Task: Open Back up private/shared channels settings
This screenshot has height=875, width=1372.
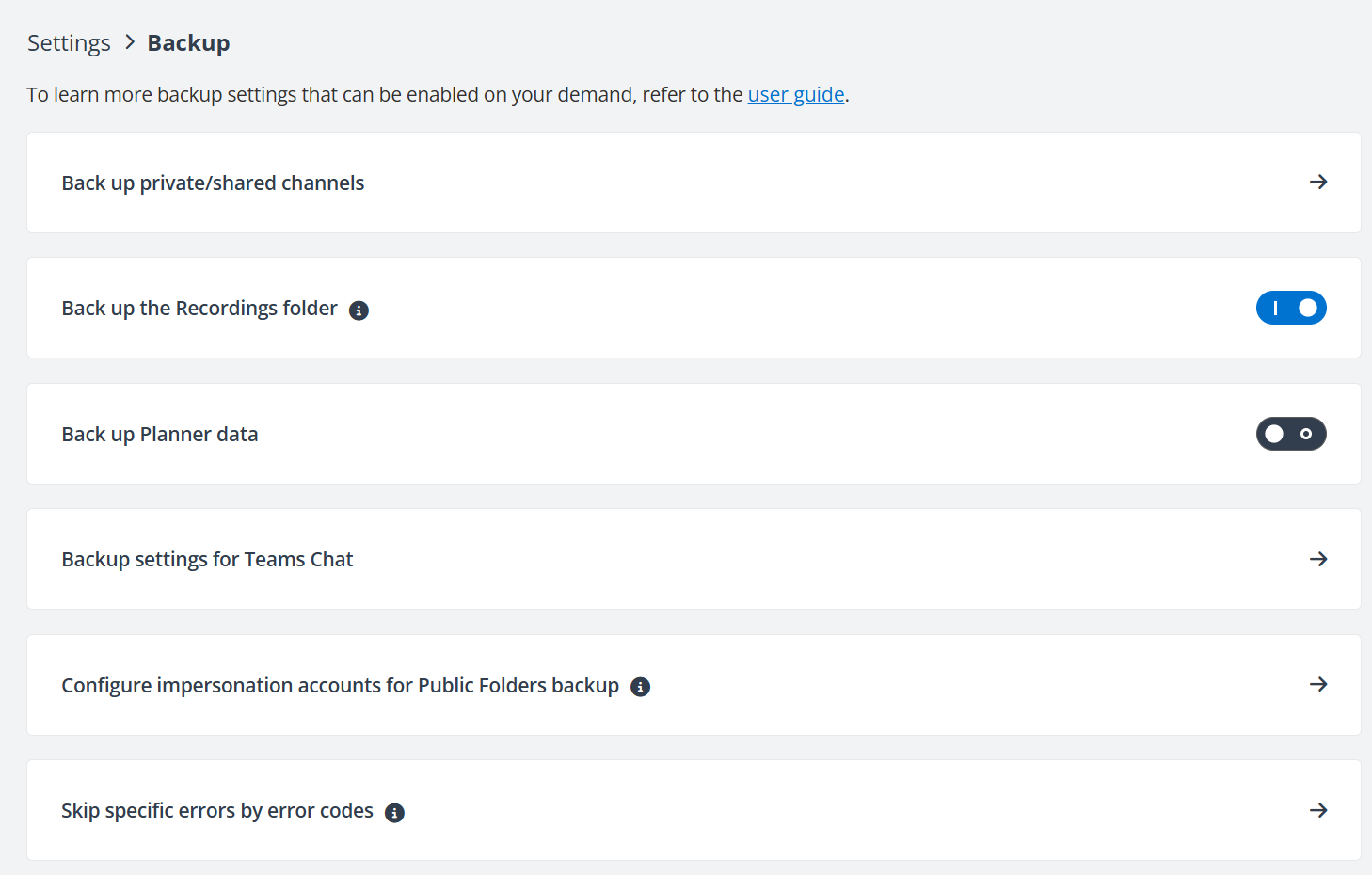Action: pyautogui.click(x=213, y=183)
